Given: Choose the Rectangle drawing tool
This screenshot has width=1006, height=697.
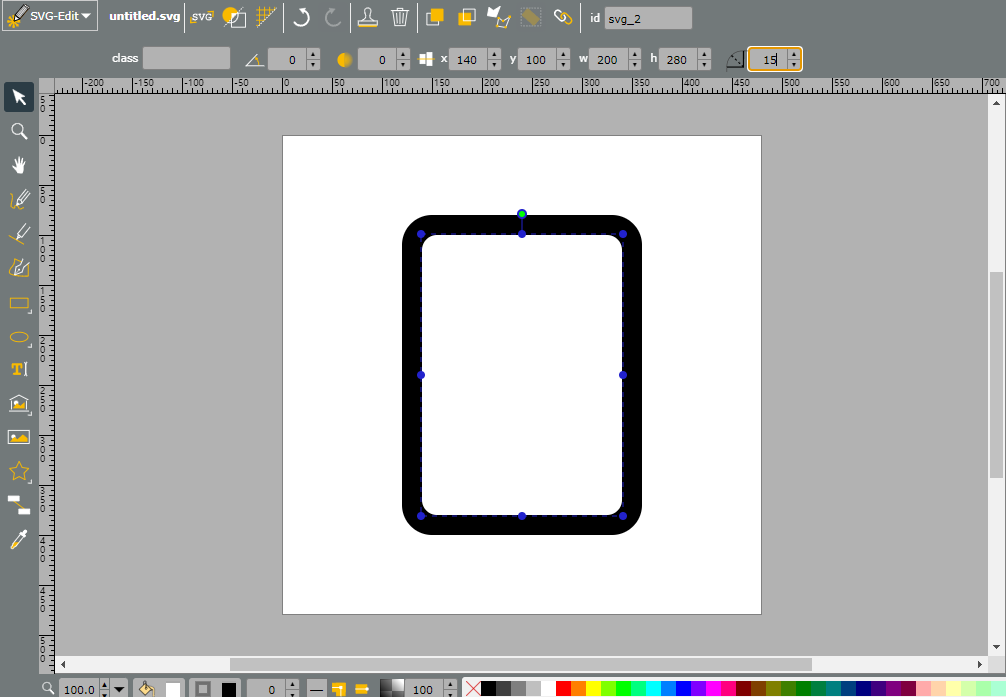Looking at the screenshot, I should point(19,303).
